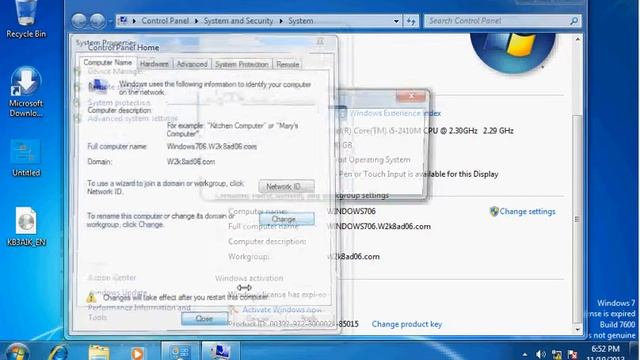The image size is (640, 360).
Task: Click the Control Panel back arrow
Action: tap(79, 21)
